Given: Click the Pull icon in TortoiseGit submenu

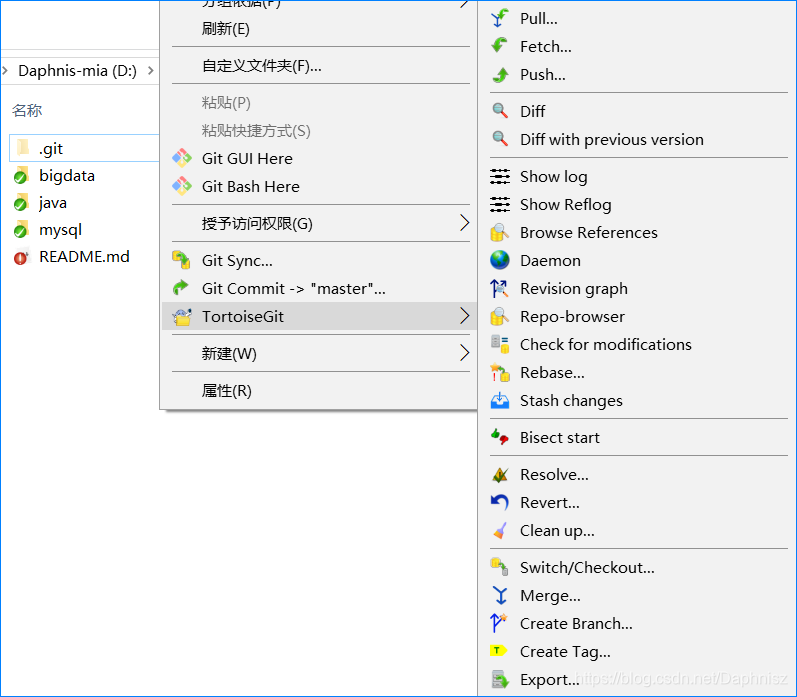Looking at the screenshot, I should (x=500, y=18).
